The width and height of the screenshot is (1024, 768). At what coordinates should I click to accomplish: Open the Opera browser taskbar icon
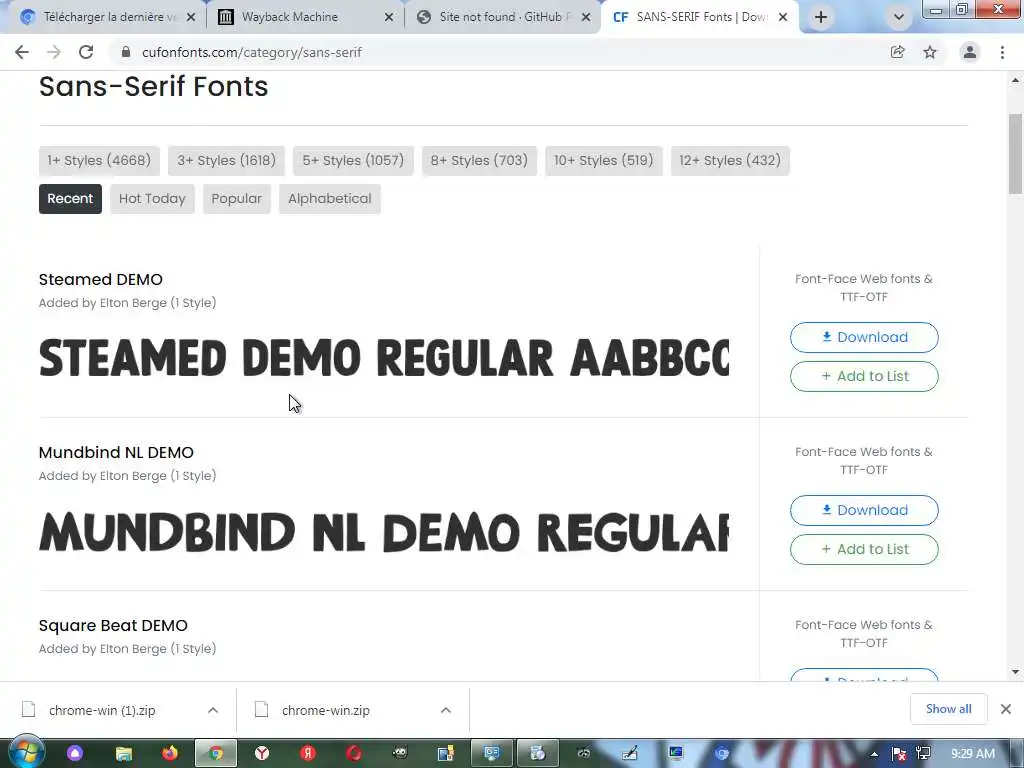click(354, 754)
